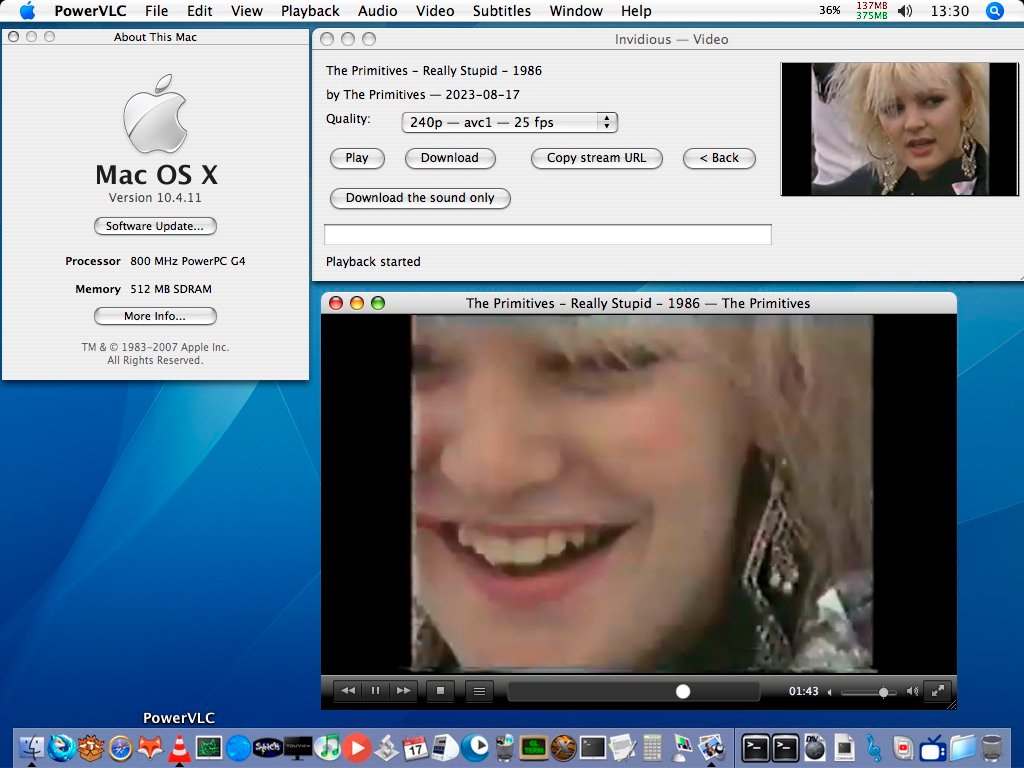Open the PowerVLC application menu

(x=90, y=11)
